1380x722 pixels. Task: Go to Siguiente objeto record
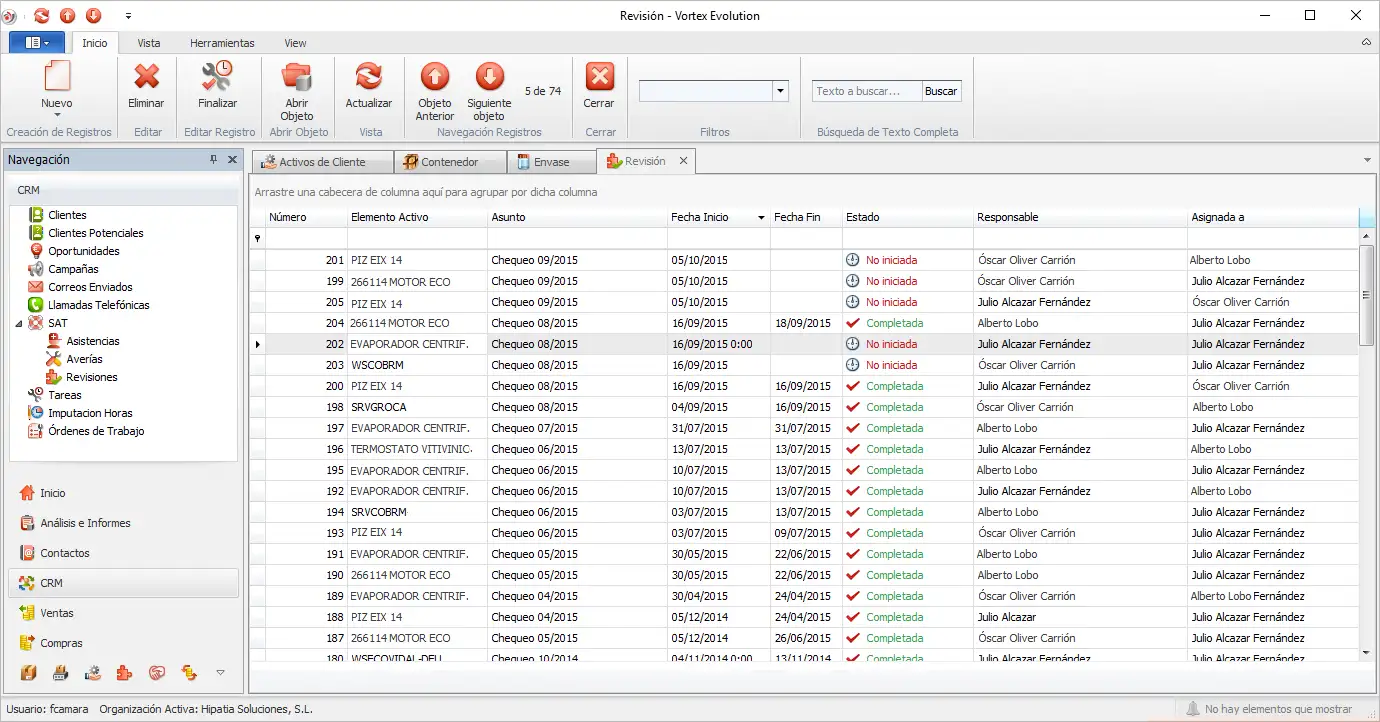click(489, 77)
